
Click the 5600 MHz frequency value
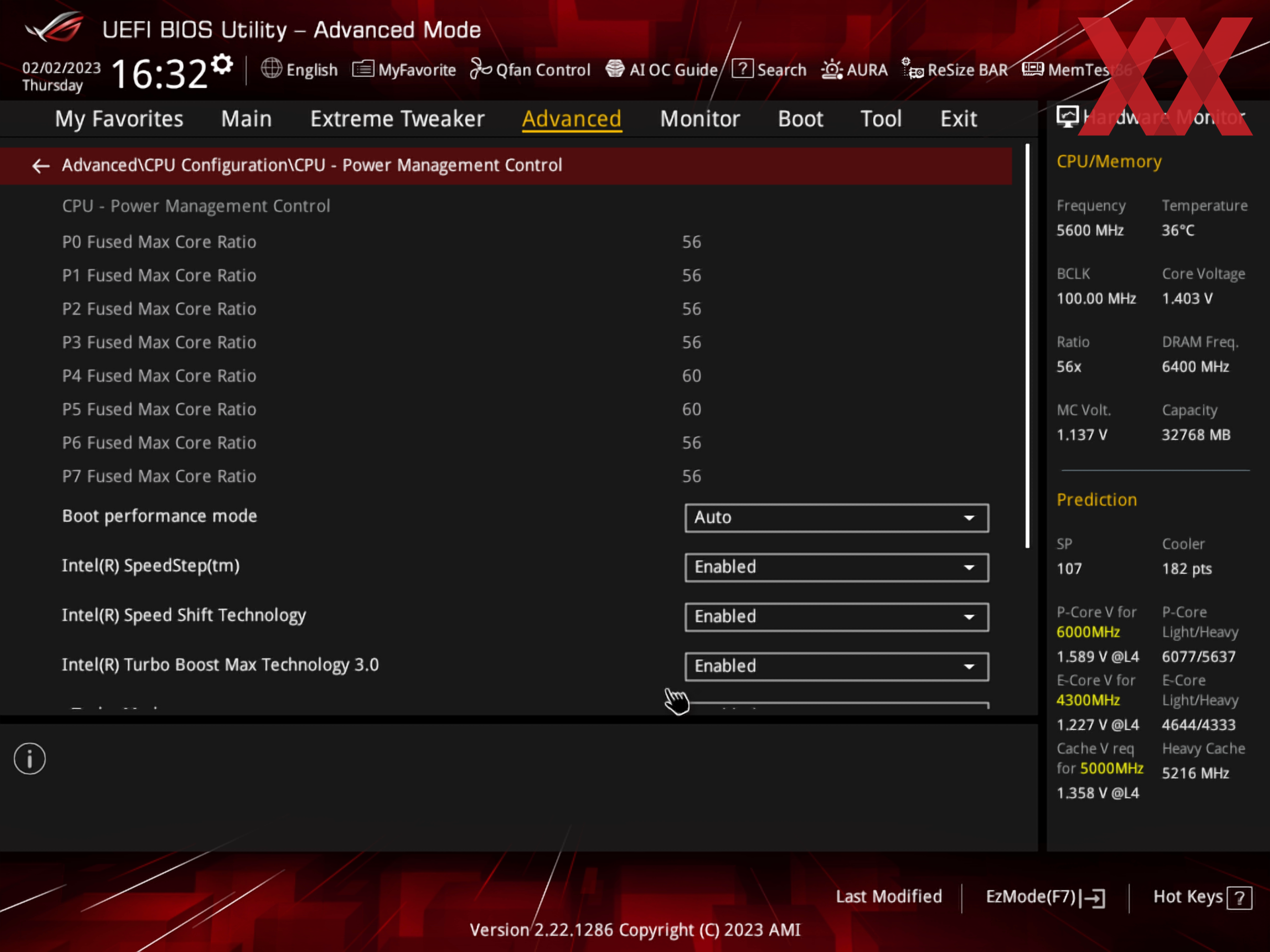(1090, 231)
